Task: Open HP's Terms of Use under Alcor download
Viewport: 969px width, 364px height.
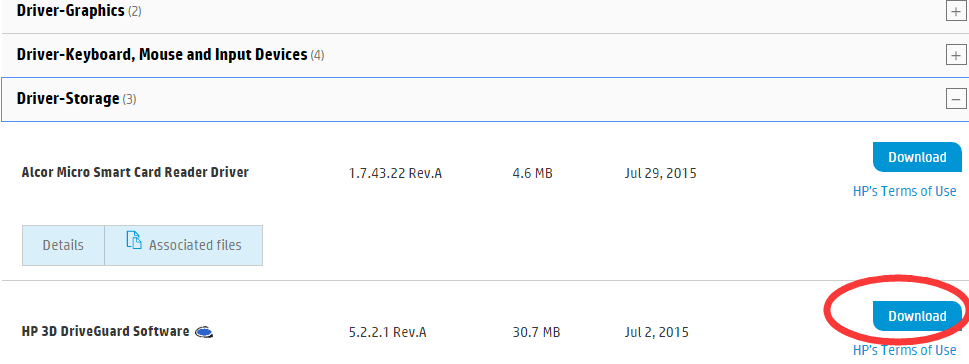Action: pyautogui.click(x=904, y=192)
